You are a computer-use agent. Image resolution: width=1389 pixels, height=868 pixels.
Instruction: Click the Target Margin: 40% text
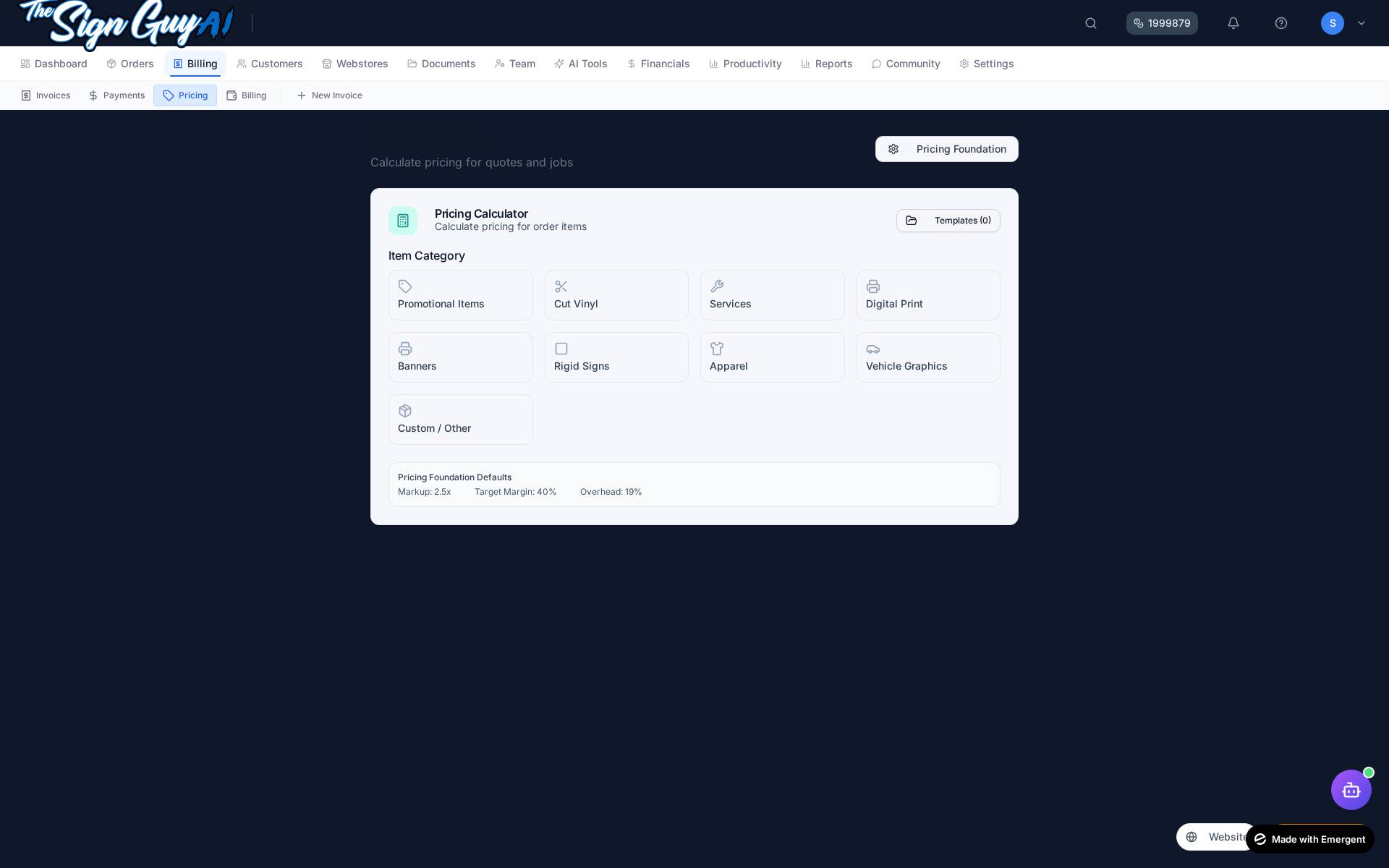pos(516,492)
